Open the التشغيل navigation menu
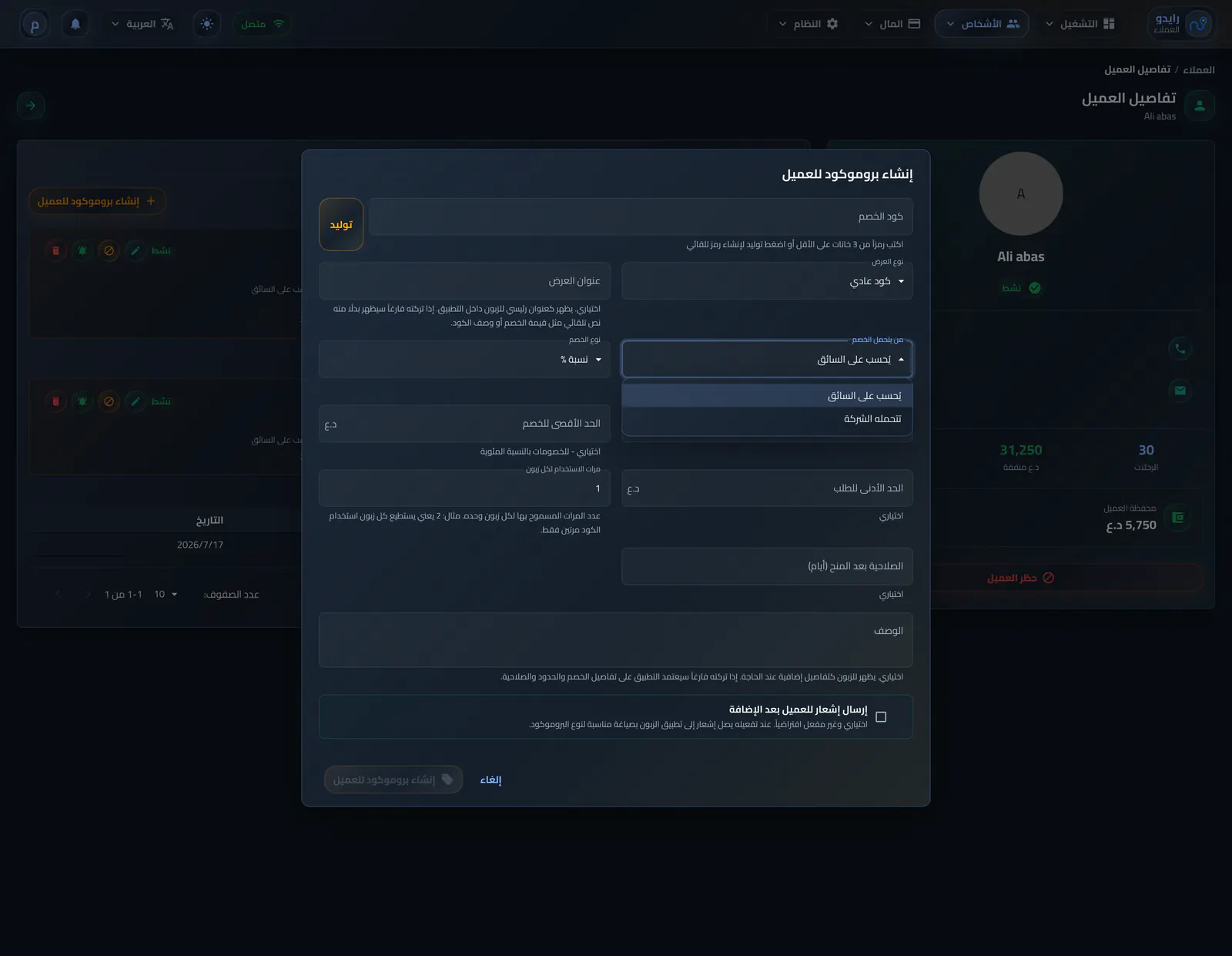1232x956 pixels. pyautogui.click(x=1080, y=24)
